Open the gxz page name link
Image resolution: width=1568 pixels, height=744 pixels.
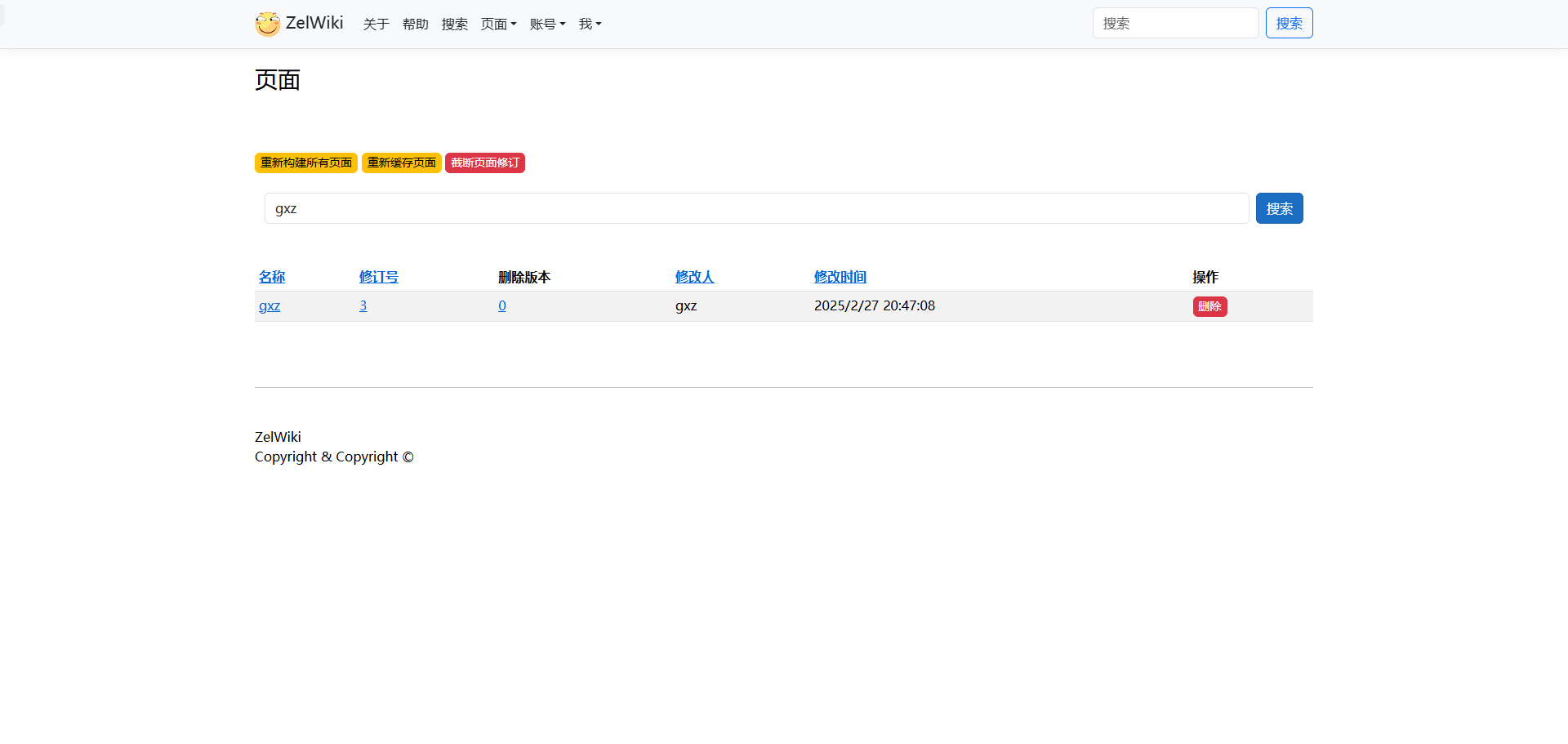269,306
